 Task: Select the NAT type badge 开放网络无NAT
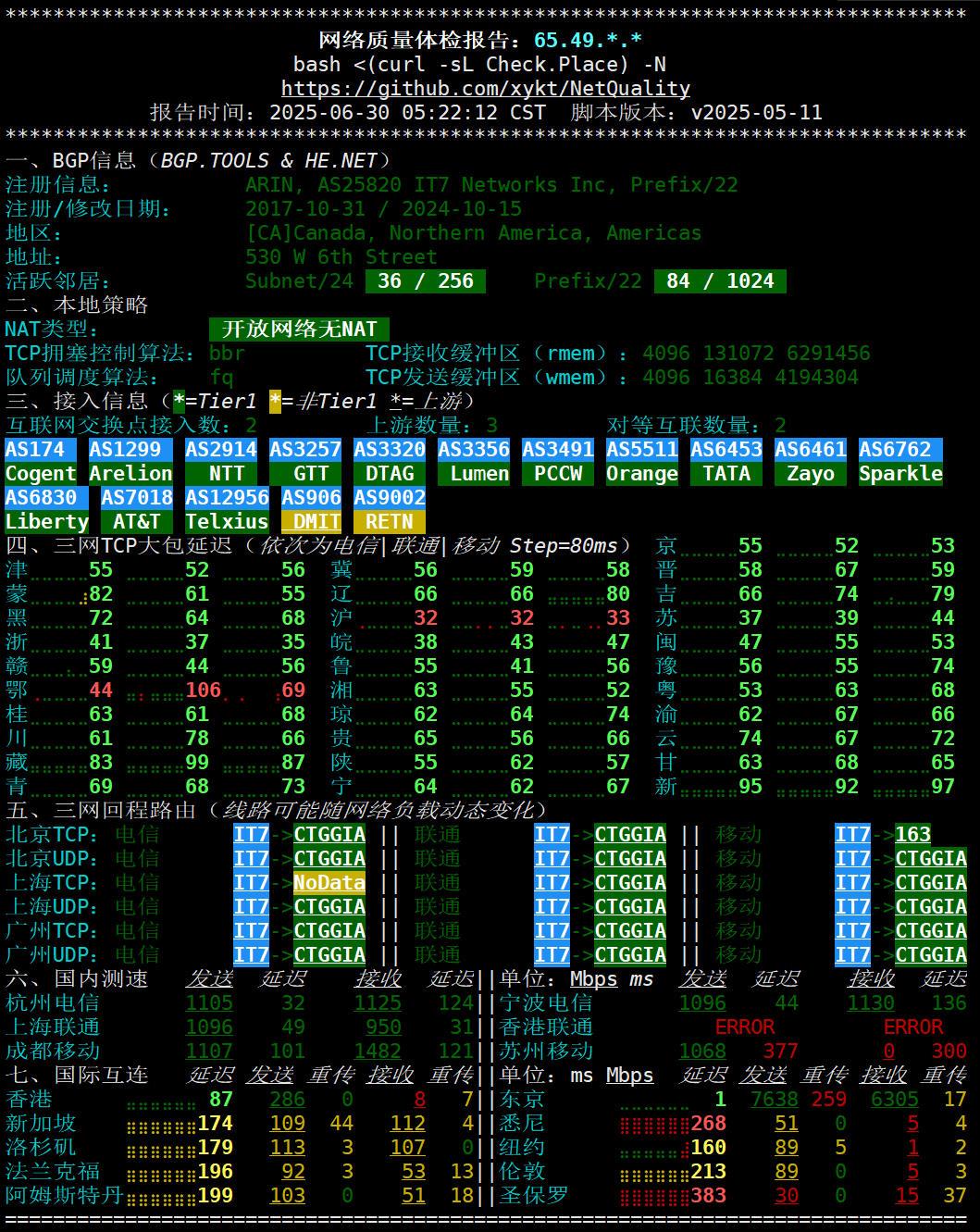coord(299,330)
